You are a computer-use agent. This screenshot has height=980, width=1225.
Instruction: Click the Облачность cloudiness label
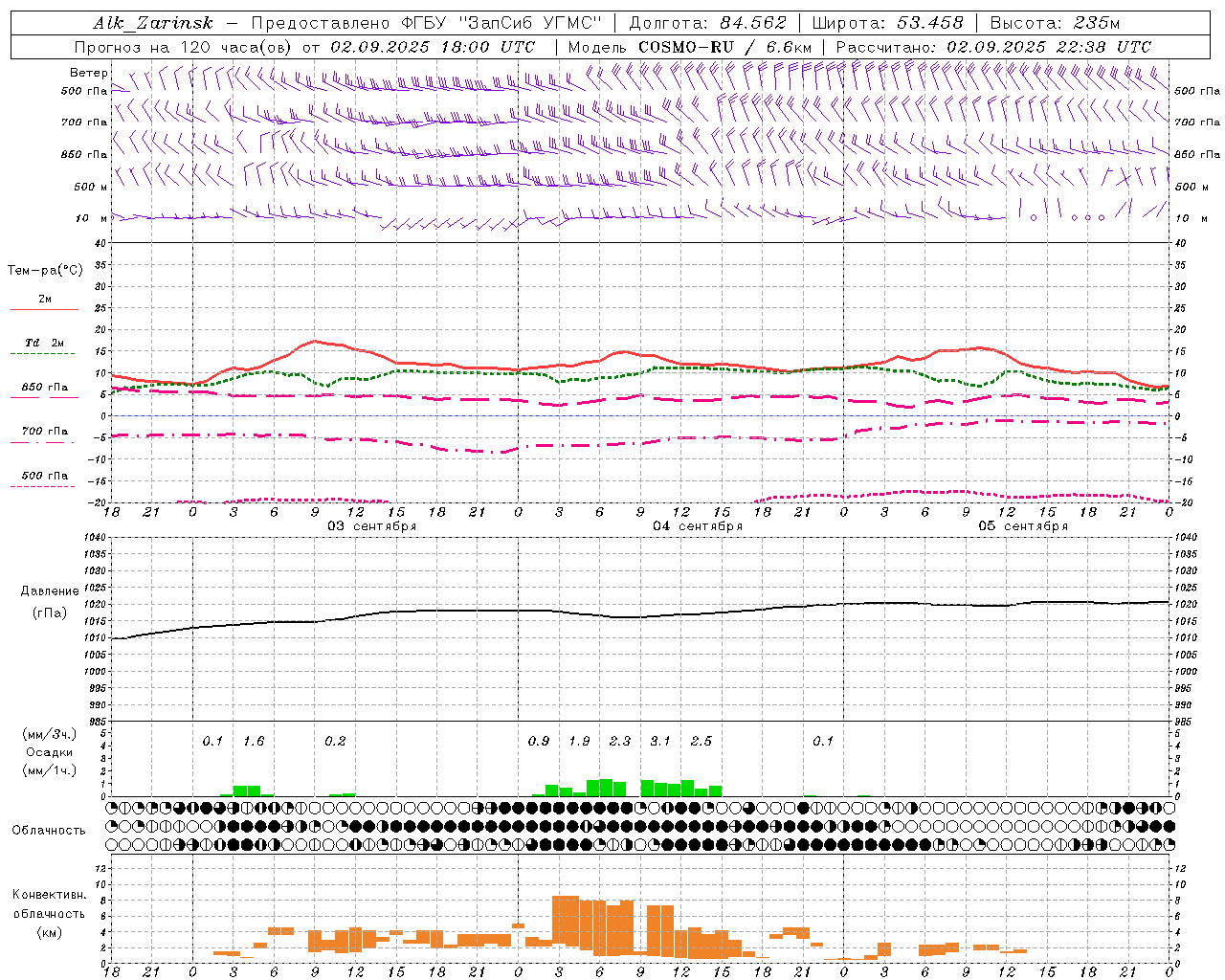[x=49, y=830]
